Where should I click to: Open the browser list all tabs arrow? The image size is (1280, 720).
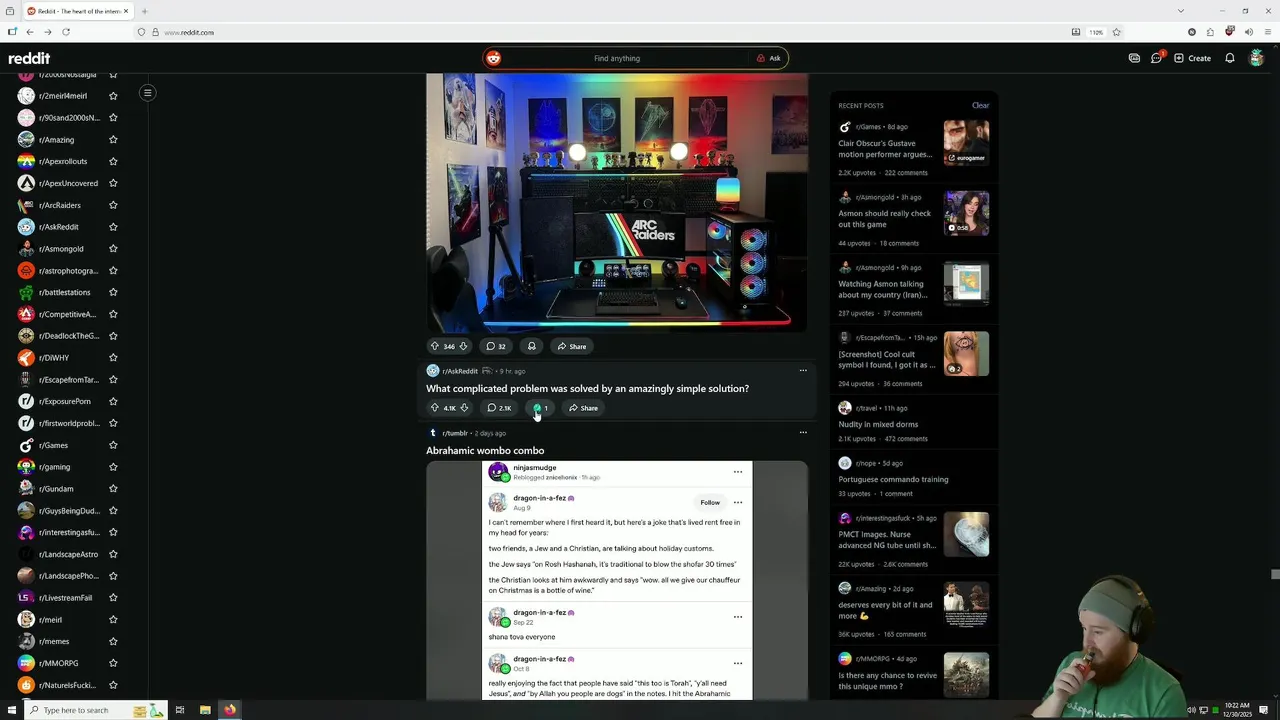click(1181, 11)
